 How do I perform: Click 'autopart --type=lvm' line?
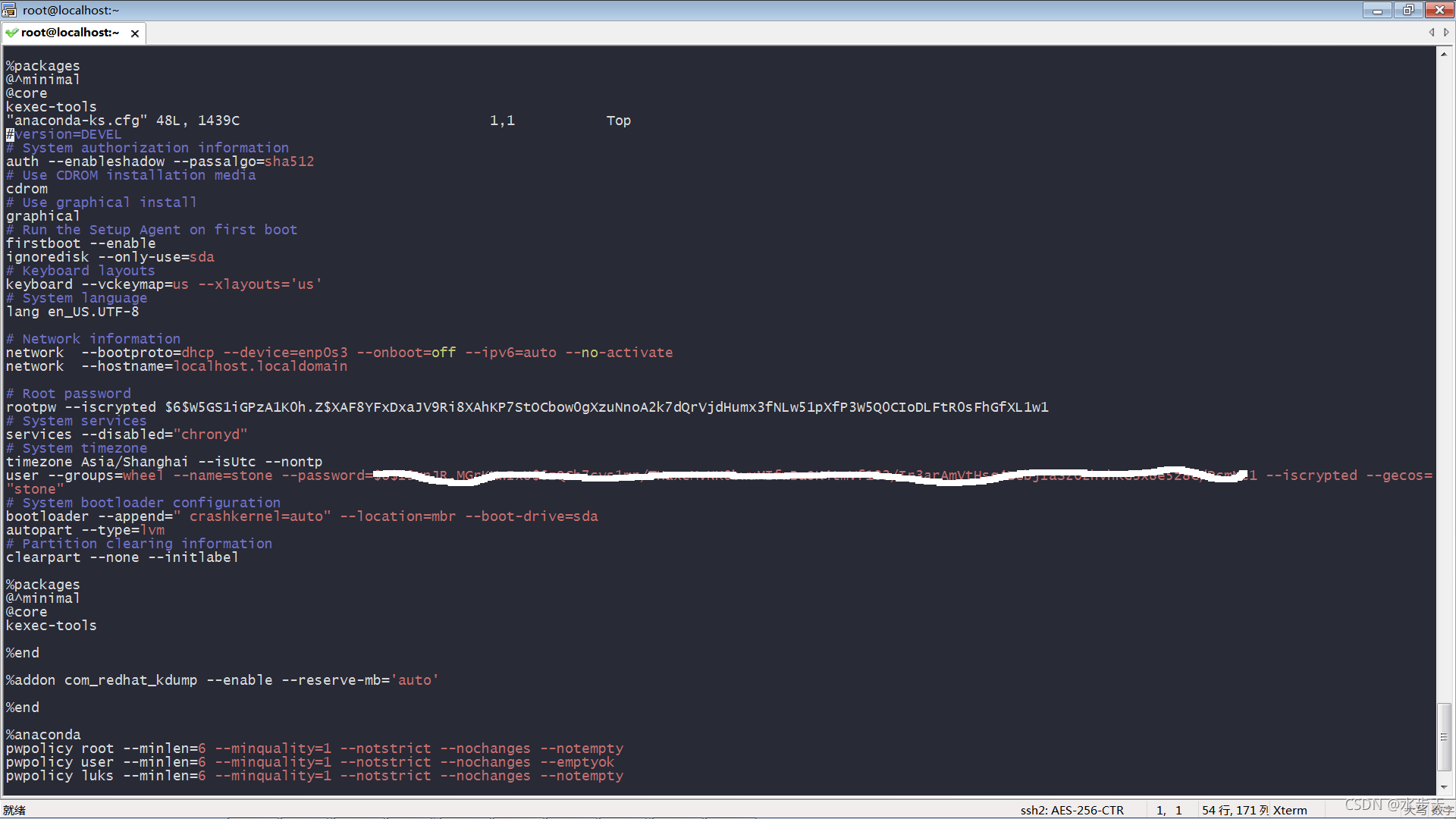[85, 530]
